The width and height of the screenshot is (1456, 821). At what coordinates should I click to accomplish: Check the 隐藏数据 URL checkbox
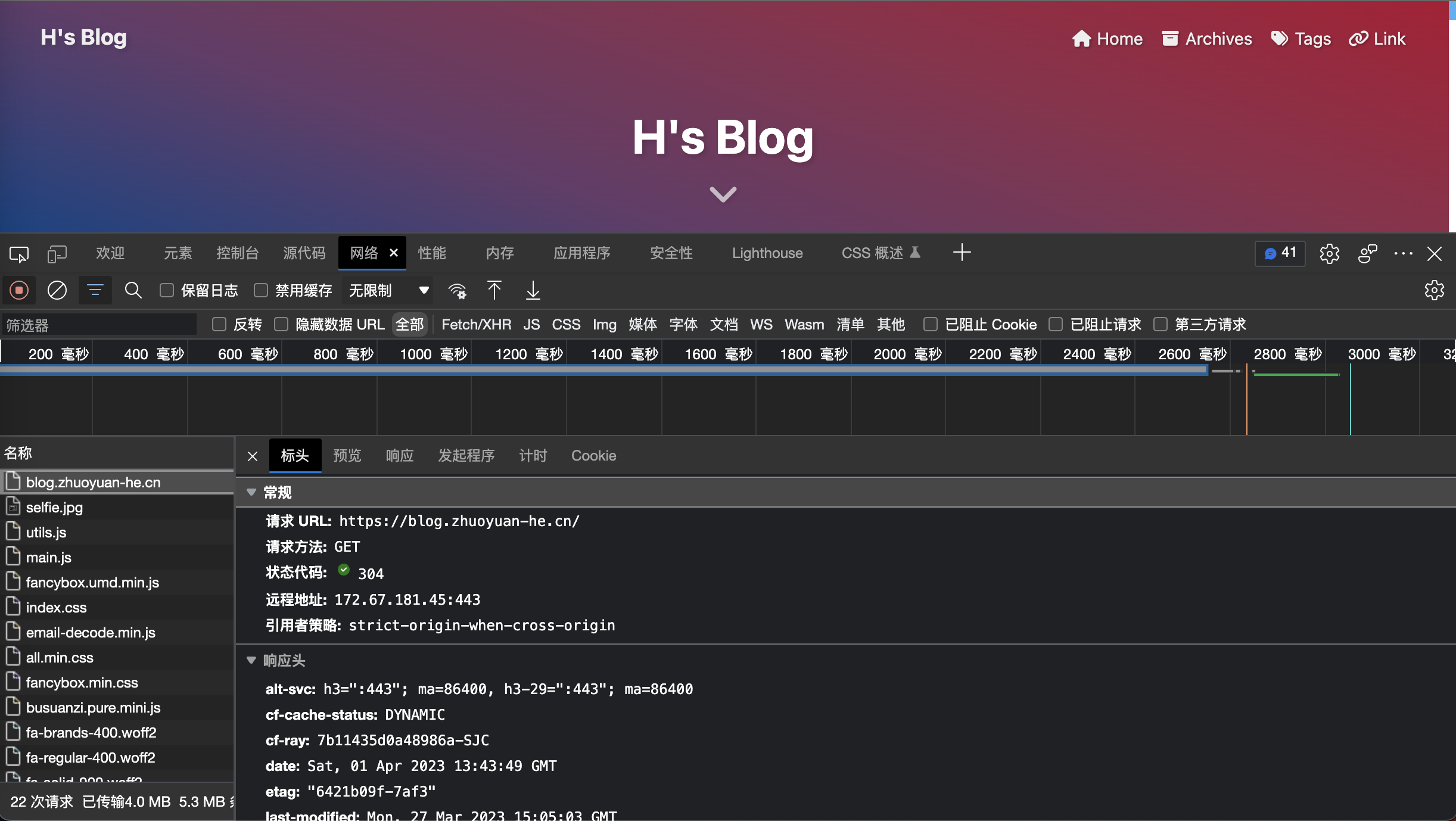coord(281,324)
